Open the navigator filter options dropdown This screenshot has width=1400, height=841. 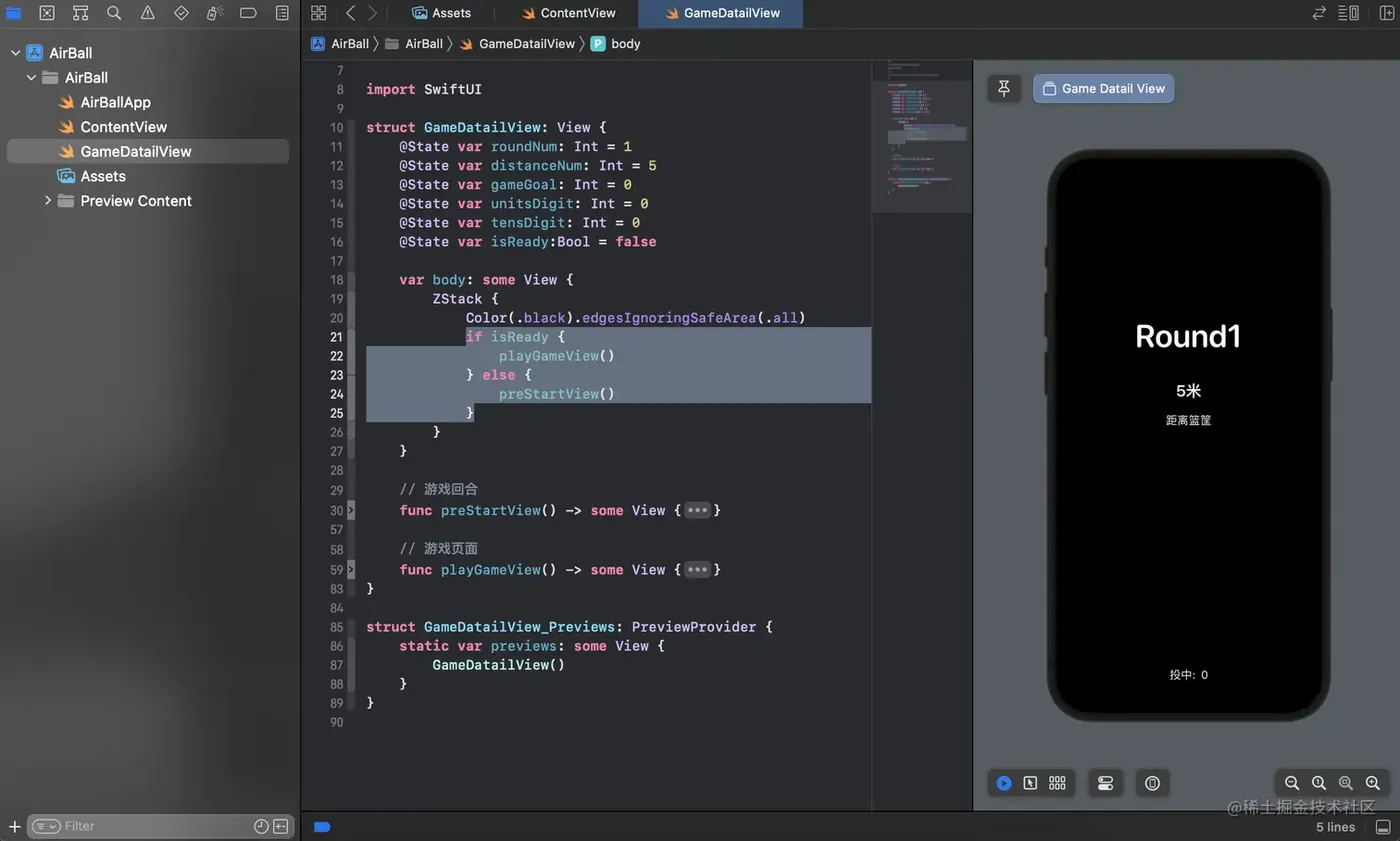pyautogui.click(x=46, y=826)
